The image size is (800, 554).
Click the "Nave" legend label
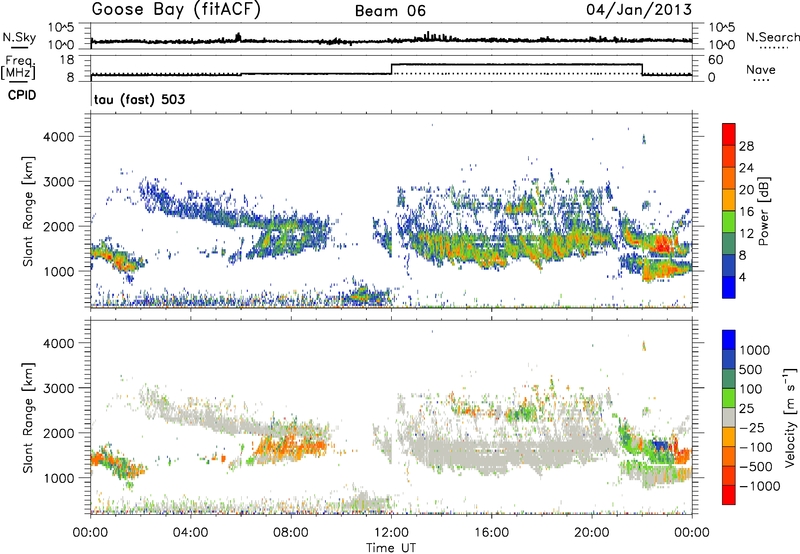tap(761, 69)
